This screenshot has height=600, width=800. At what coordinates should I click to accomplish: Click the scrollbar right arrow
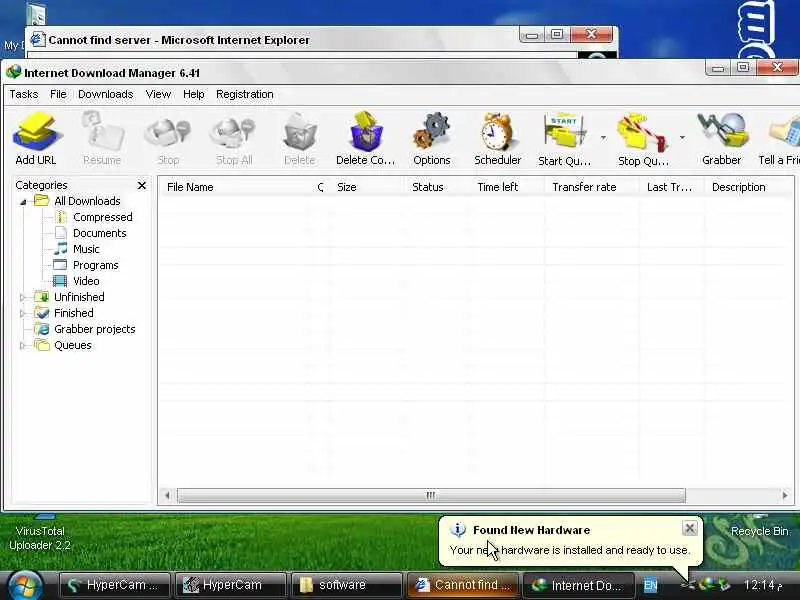point(785,495)
